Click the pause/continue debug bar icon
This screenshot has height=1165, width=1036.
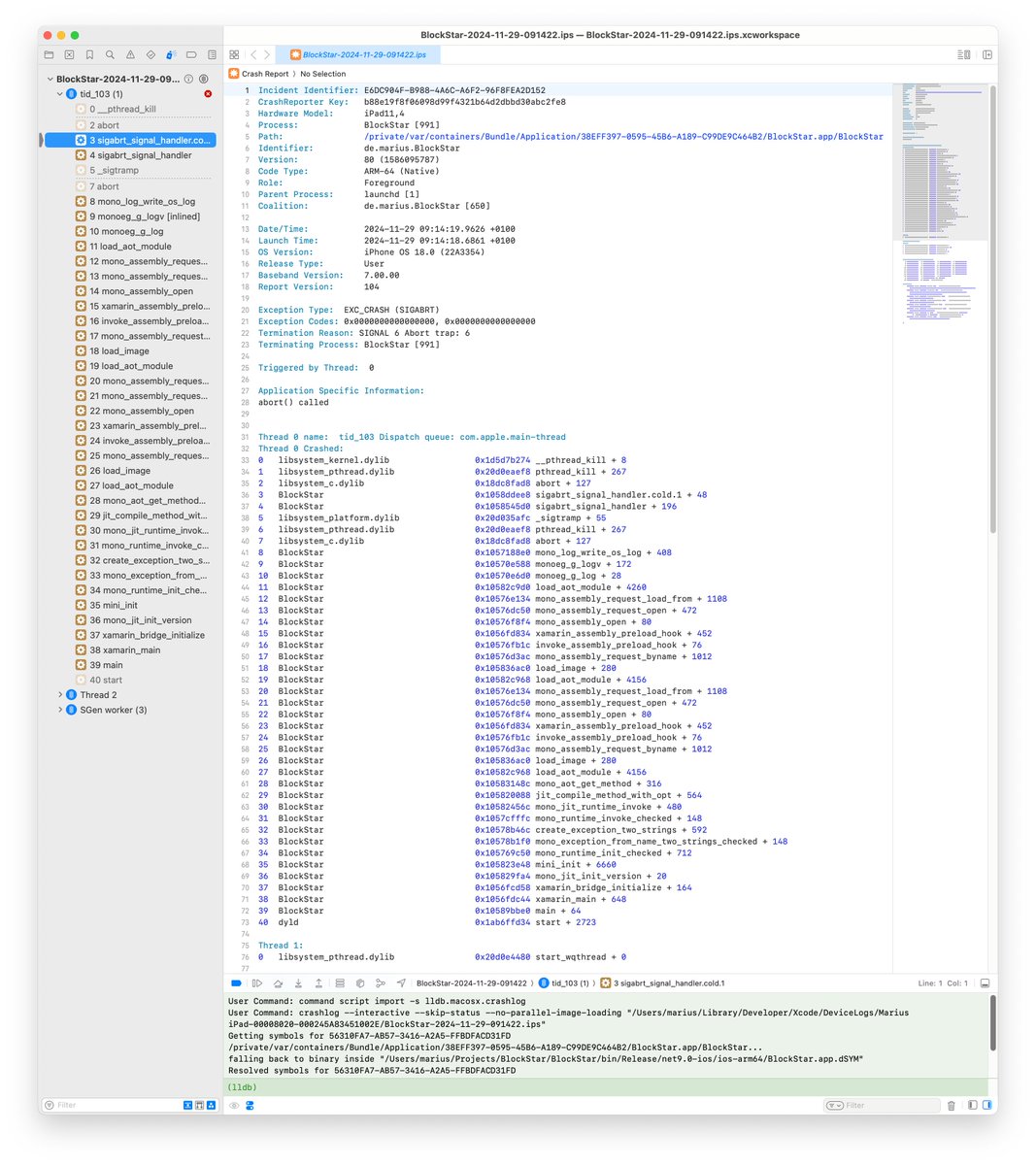coord(256,983)
